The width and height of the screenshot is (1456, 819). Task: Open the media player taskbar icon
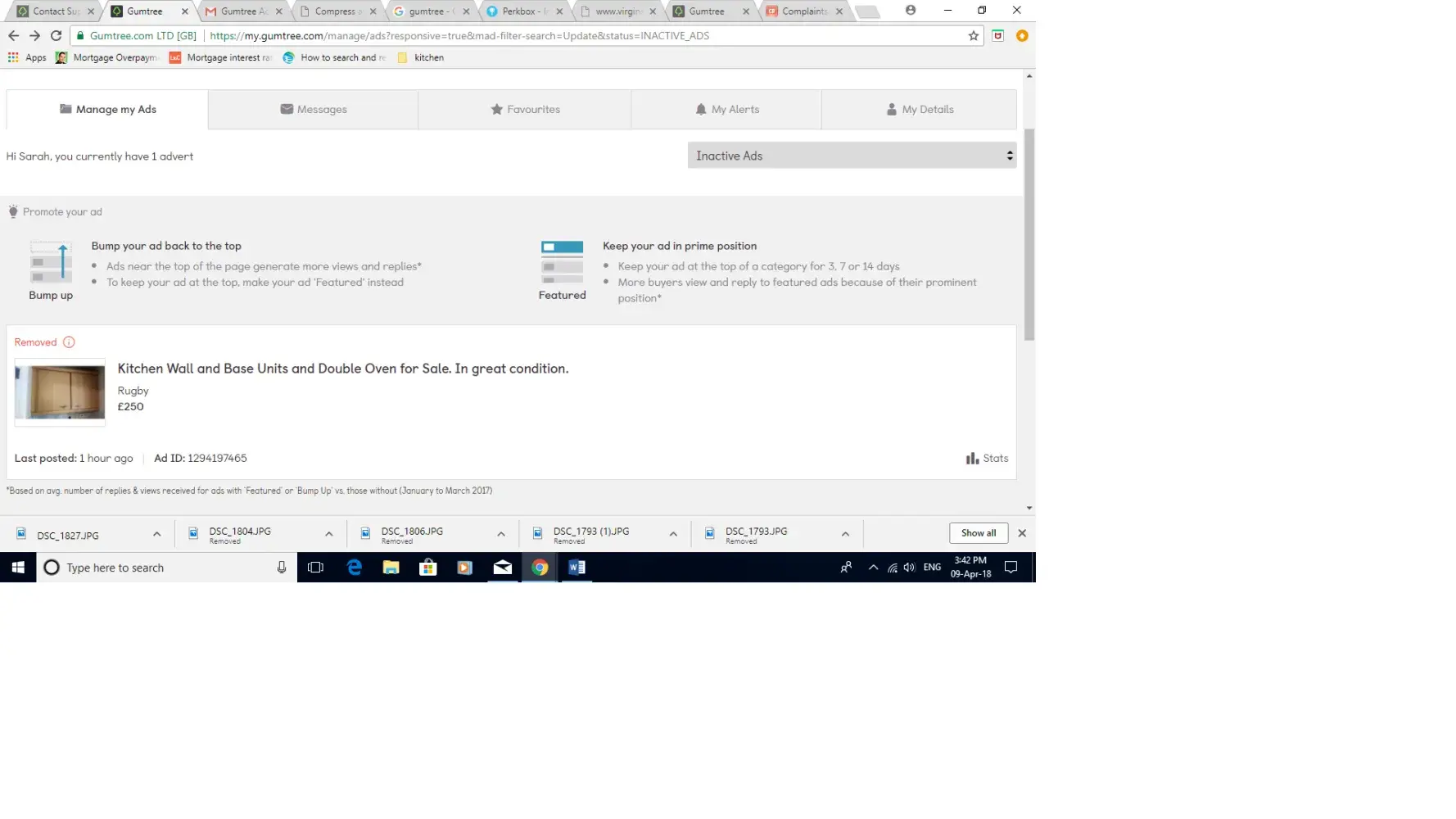tap(464, 568)
